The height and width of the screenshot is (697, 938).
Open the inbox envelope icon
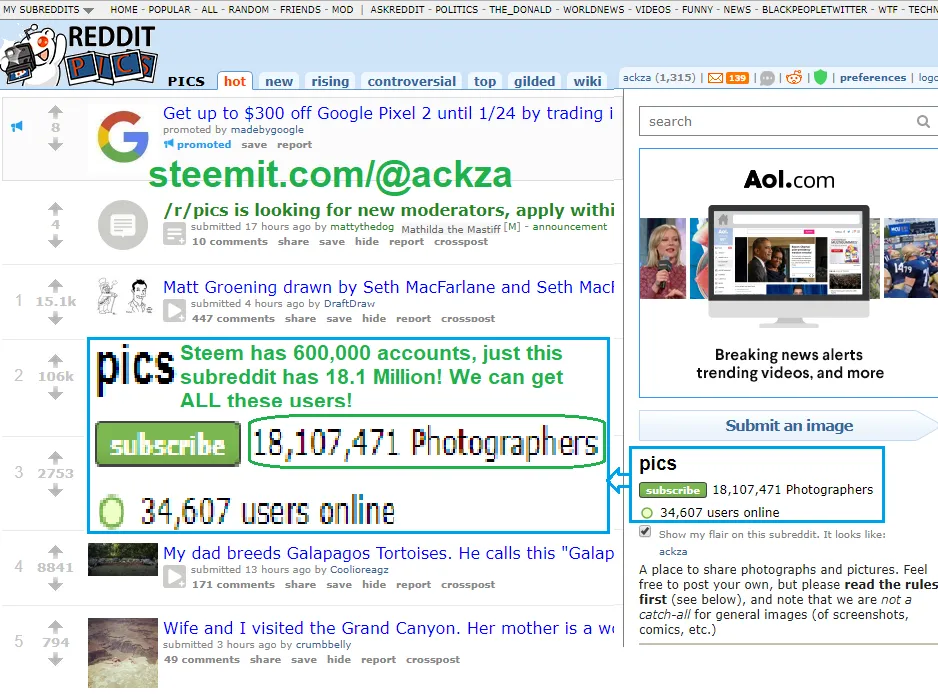pos(715,78)
